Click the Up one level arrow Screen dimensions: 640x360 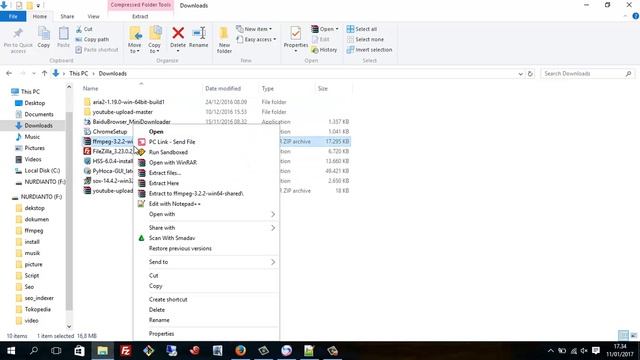(x=44, y=73)
